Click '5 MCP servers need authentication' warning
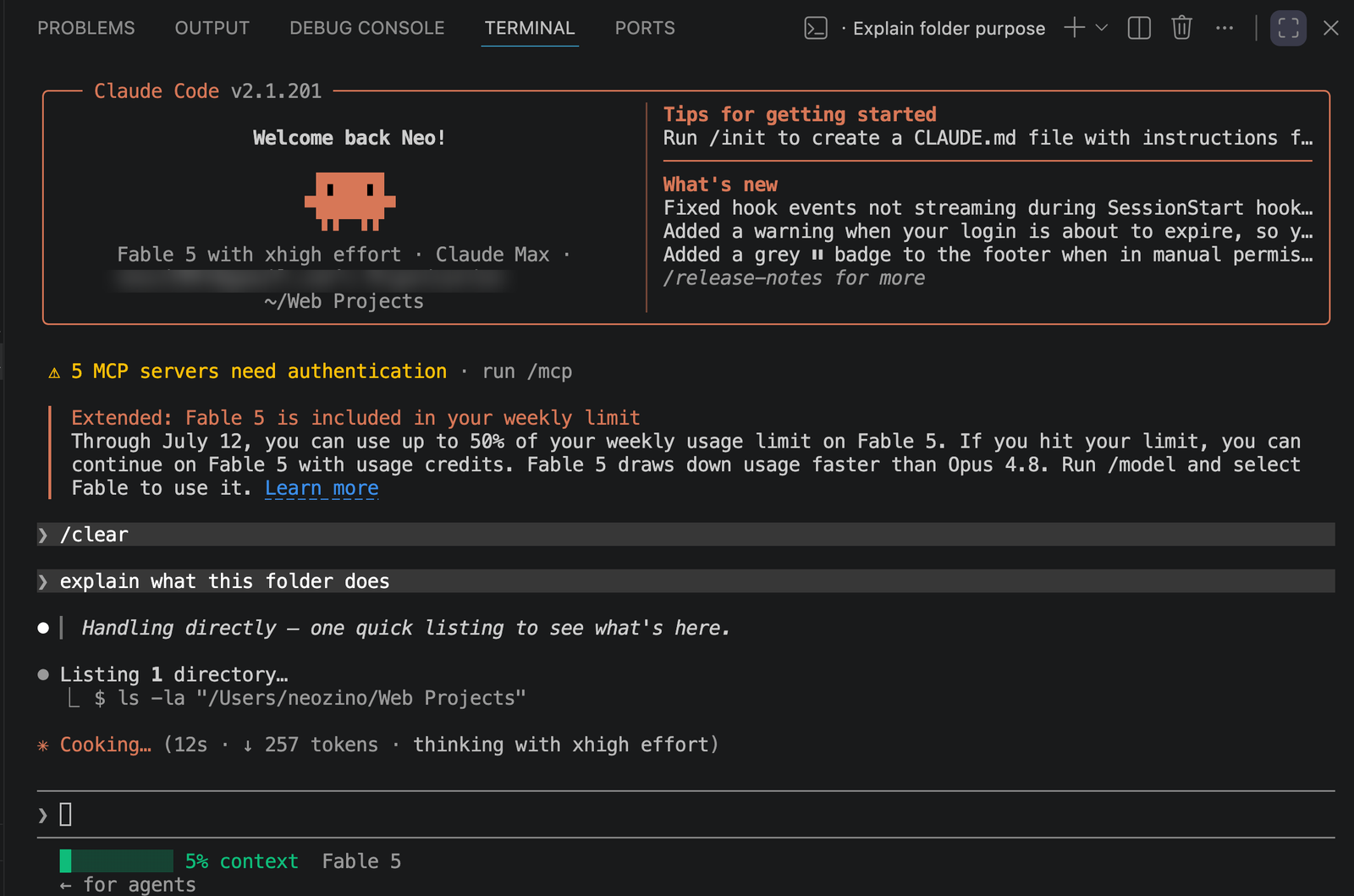Viewport: 1354px width, 896px height. coord(258,371)
